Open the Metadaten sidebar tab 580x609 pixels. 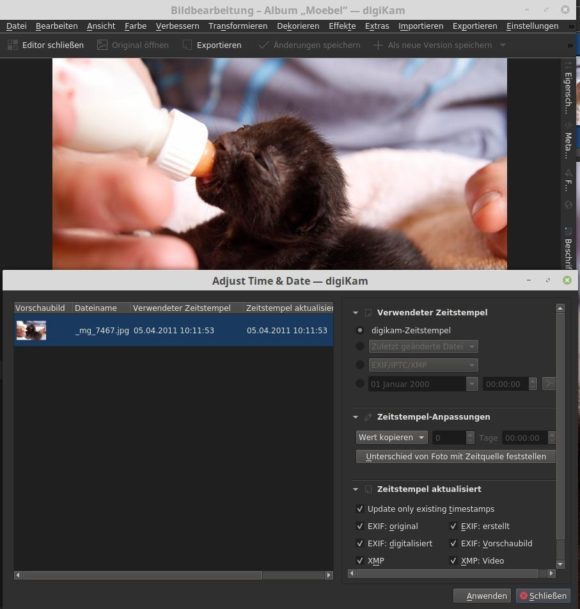[568, 145]
